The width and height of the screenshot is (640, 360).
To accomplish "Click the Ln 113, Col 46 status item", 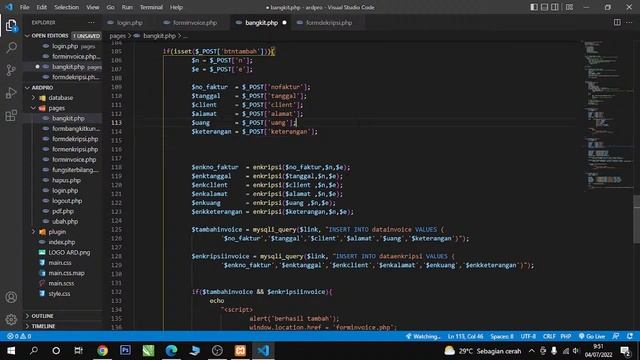I will click(x=465, y=336).
